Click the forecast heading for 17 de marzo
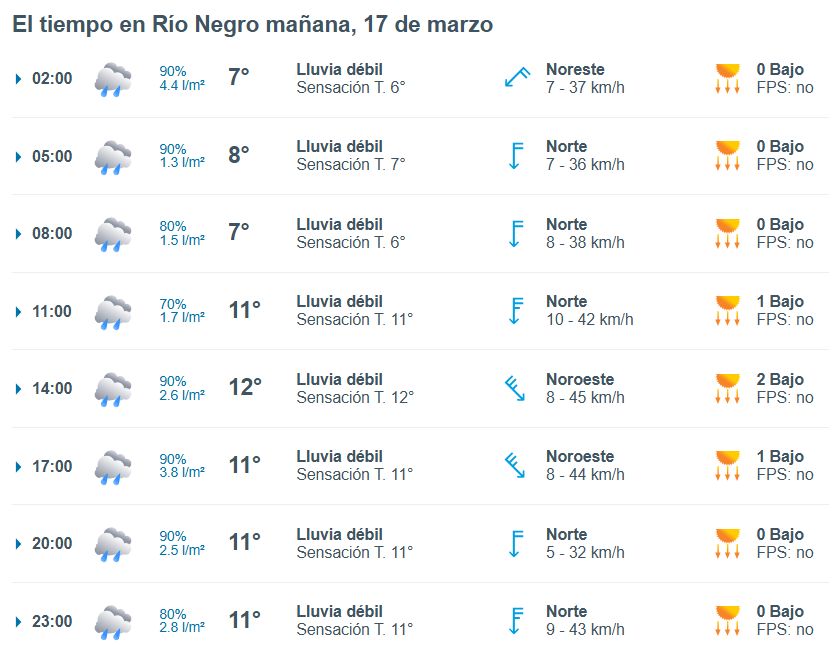Viewport: 829px width, 653px height. pyautogui.click(x=253, y=24)
